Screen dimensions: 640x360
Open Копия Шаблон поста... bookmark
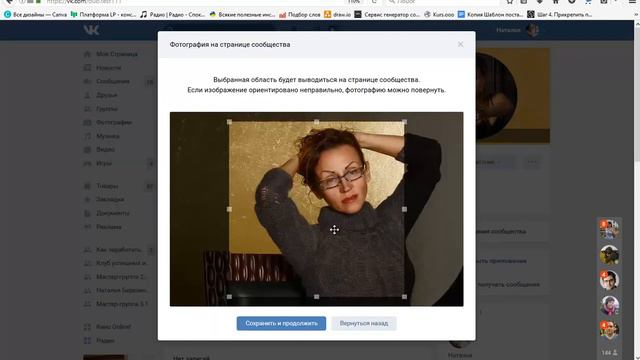click(x=490, y=14)
